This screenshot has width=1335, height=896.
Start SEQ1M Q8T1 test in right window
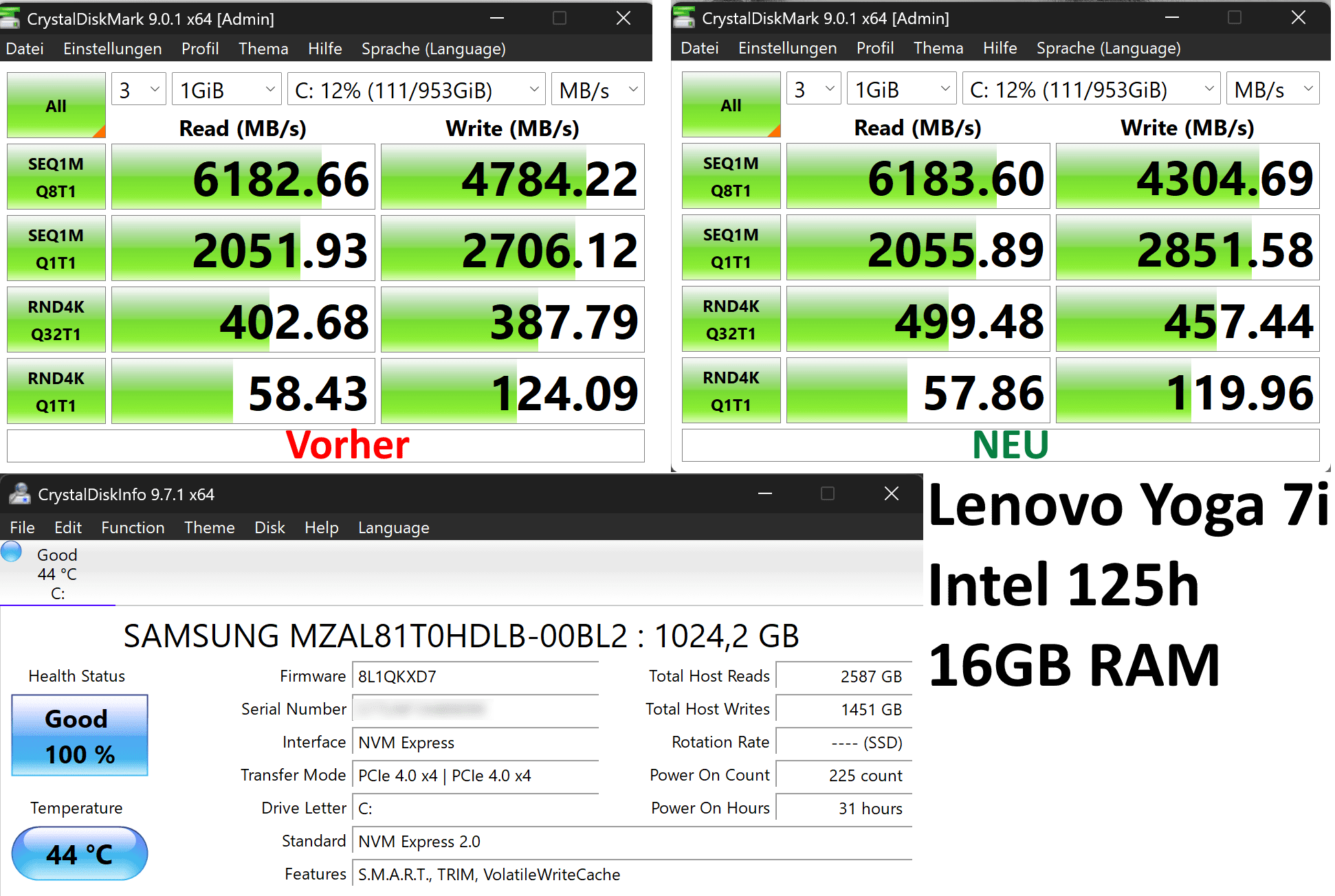coord(731,177)
